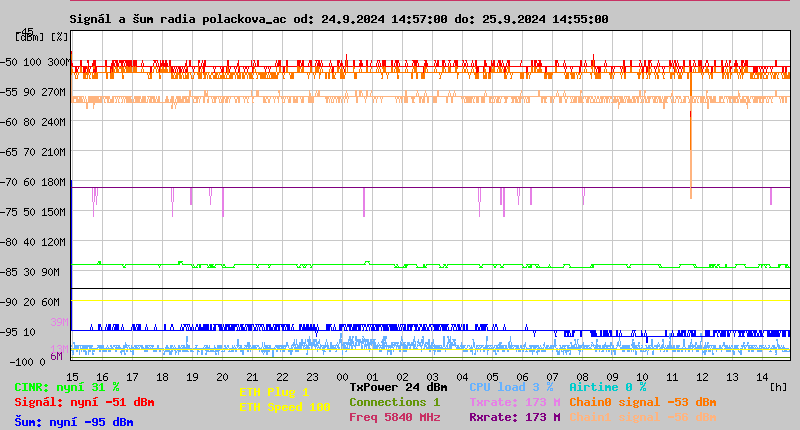The width and height of the screenshot is (800, 430).
Task: Click the '13' hour tick label
Action: (x=733, y=377)
